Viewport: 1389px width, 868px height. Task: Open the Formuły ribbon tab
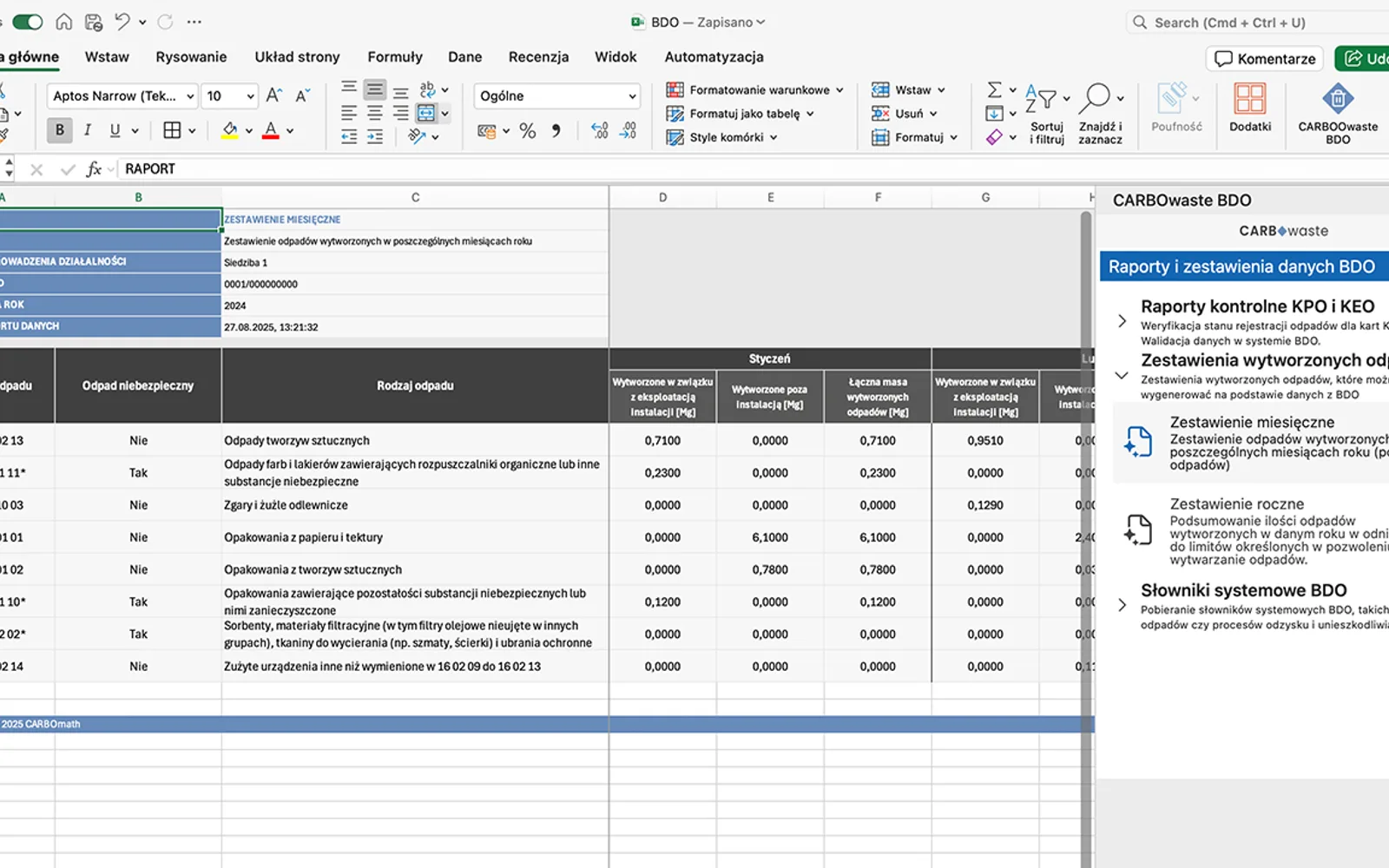pos(395,57)
